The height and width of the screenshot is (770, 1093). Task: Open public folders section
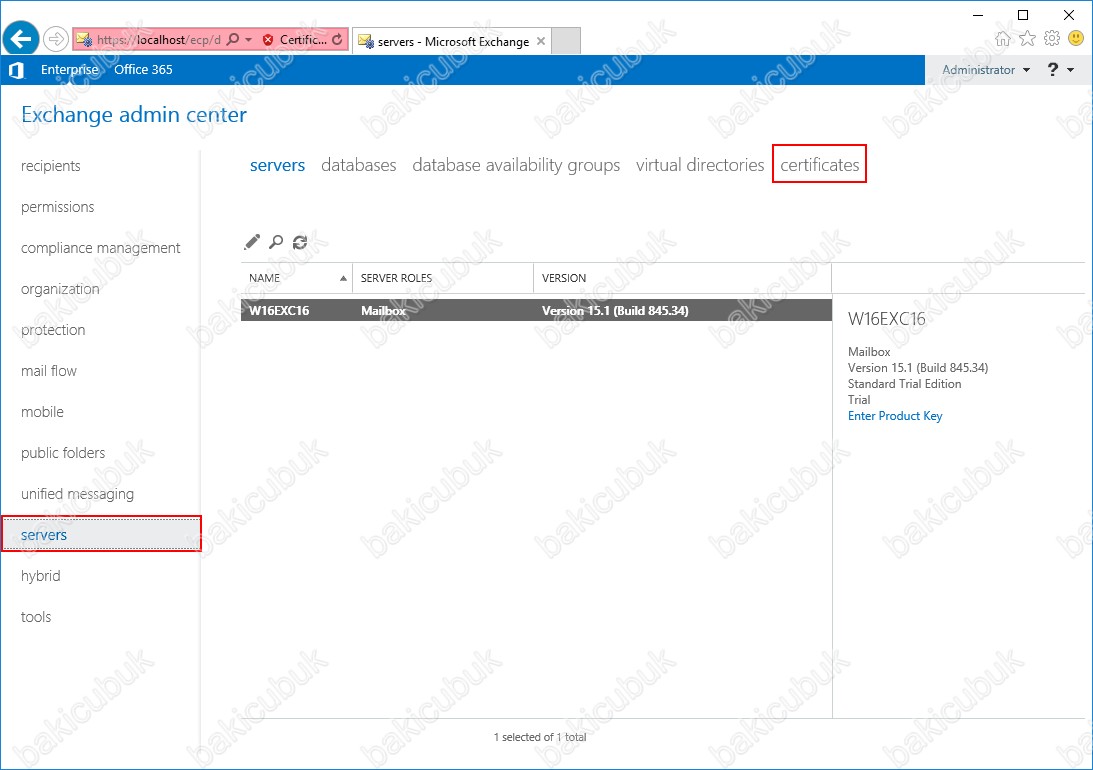[63, 453]
